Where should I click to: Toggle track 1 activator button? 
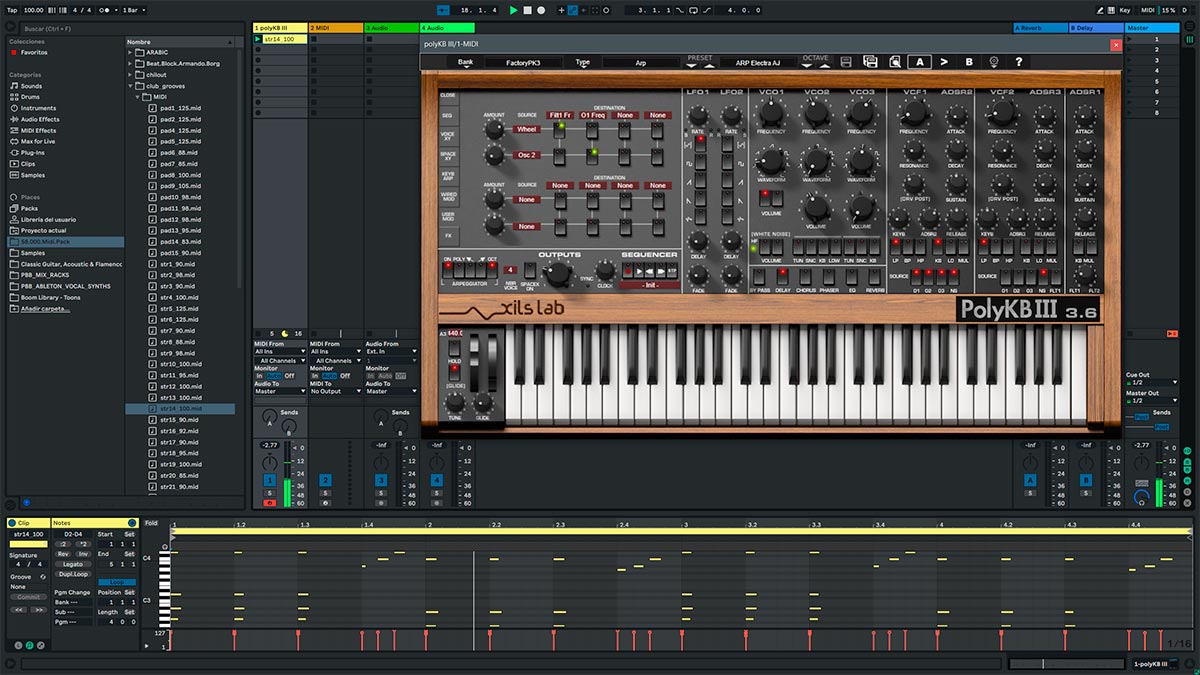[269, 481]
